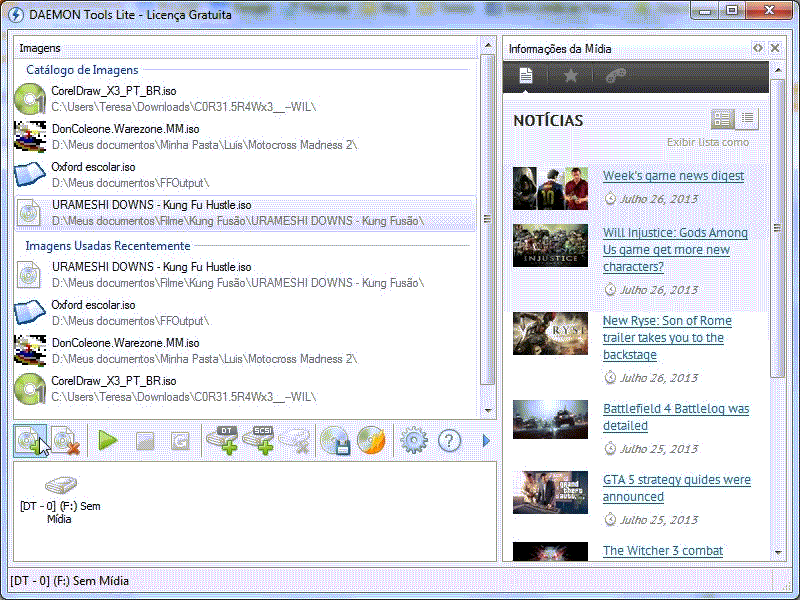Click news panel scroll down arrow
Image resolution: width=800 pixels, height=600 pixels.
click(778, 552)
